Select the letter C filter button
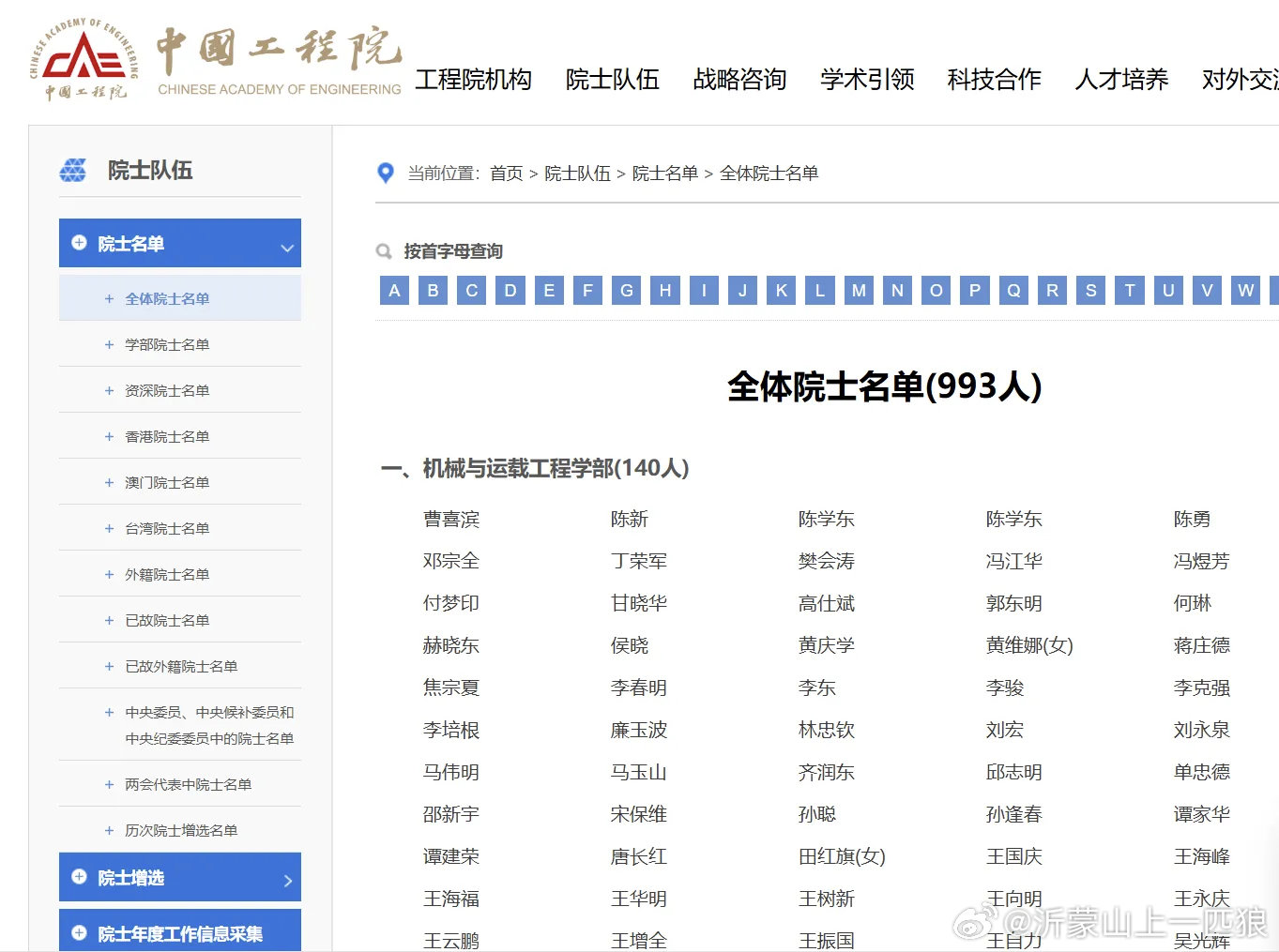Screen dimensions: 1279x952 coord(472,290)
